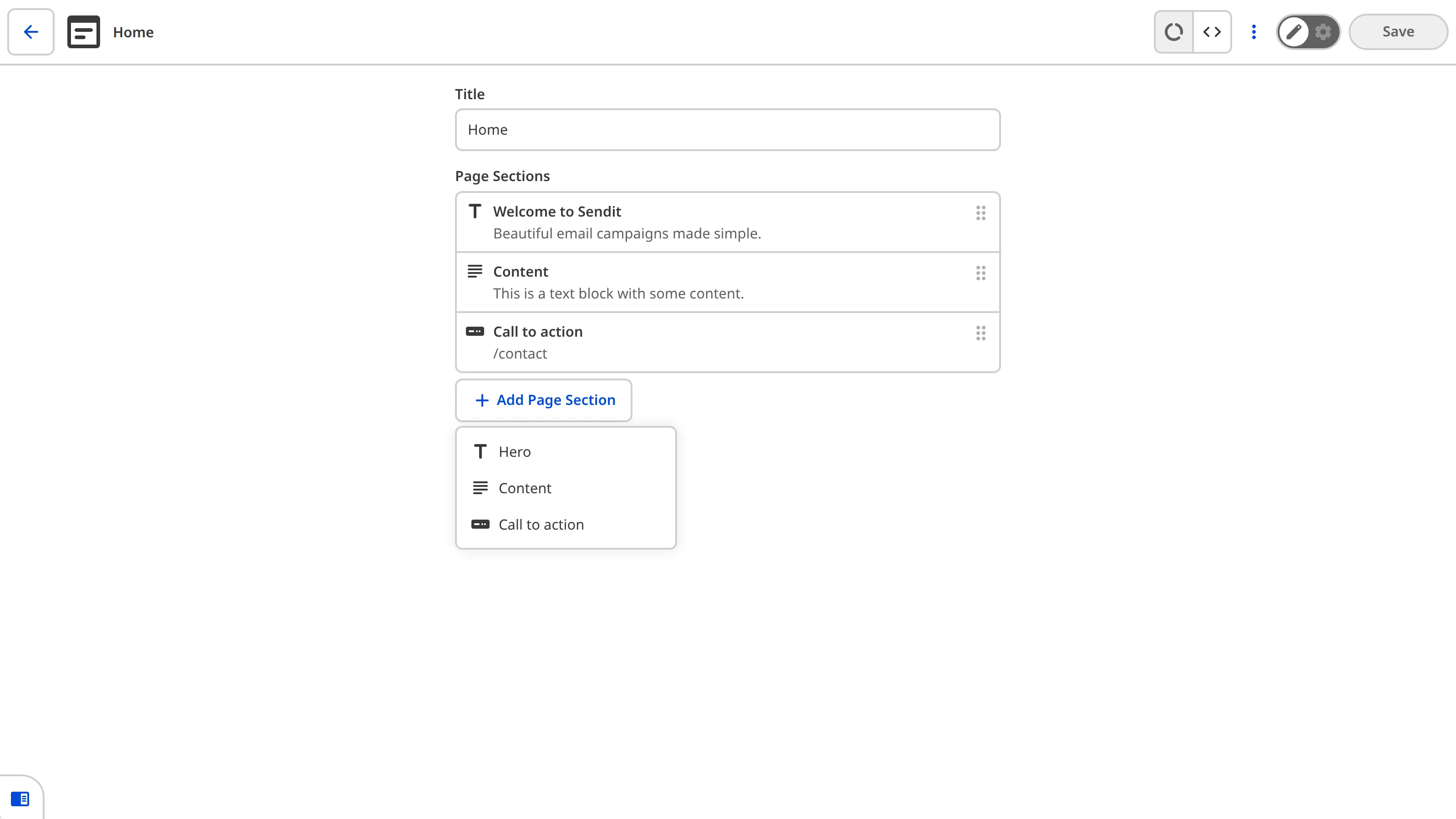Click the circular refresh status icon
1456x819 pixels.
pyautogui.click(x=1174, y=32)
